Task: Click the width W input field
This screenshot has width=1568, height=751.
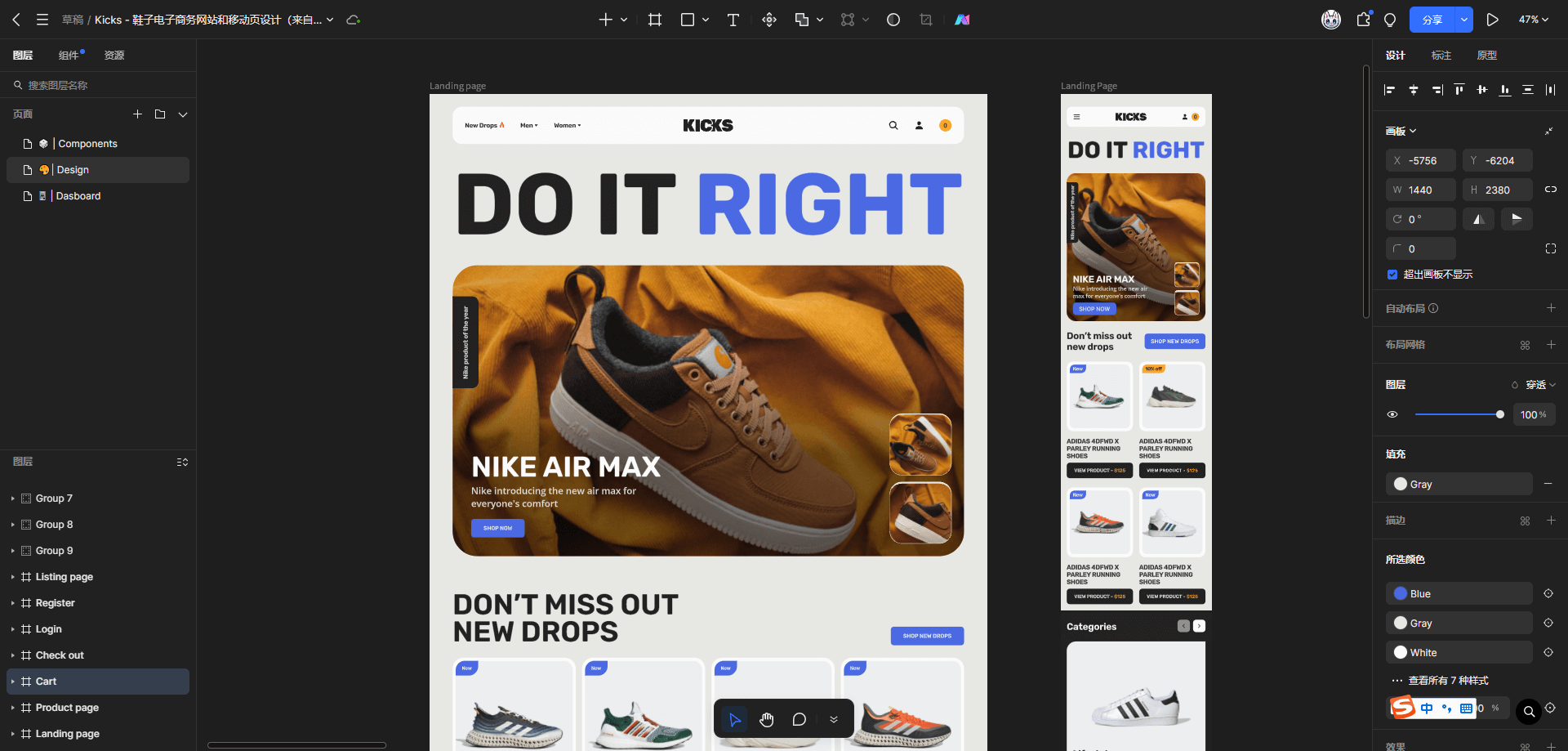Action: 1420,190
